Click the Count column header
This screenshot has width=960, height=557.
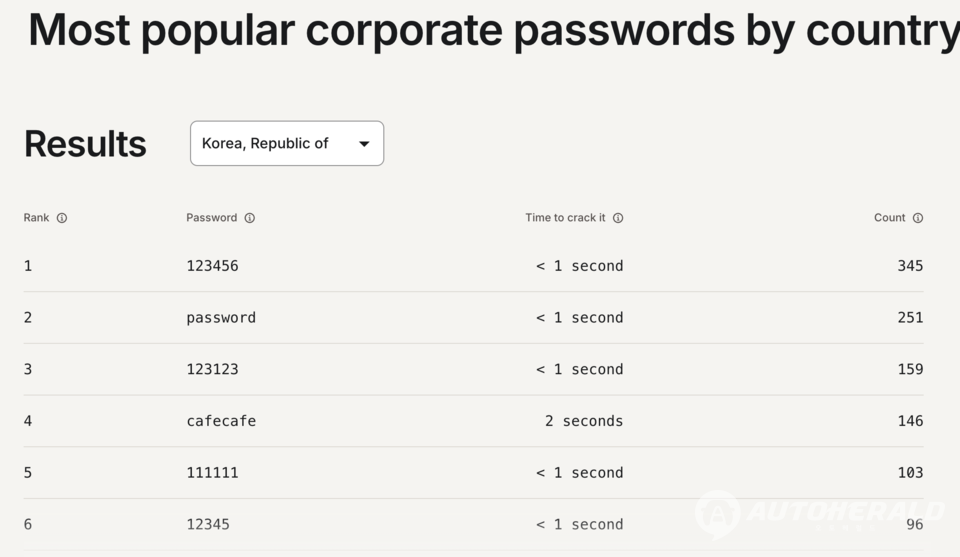pos(890,217)
